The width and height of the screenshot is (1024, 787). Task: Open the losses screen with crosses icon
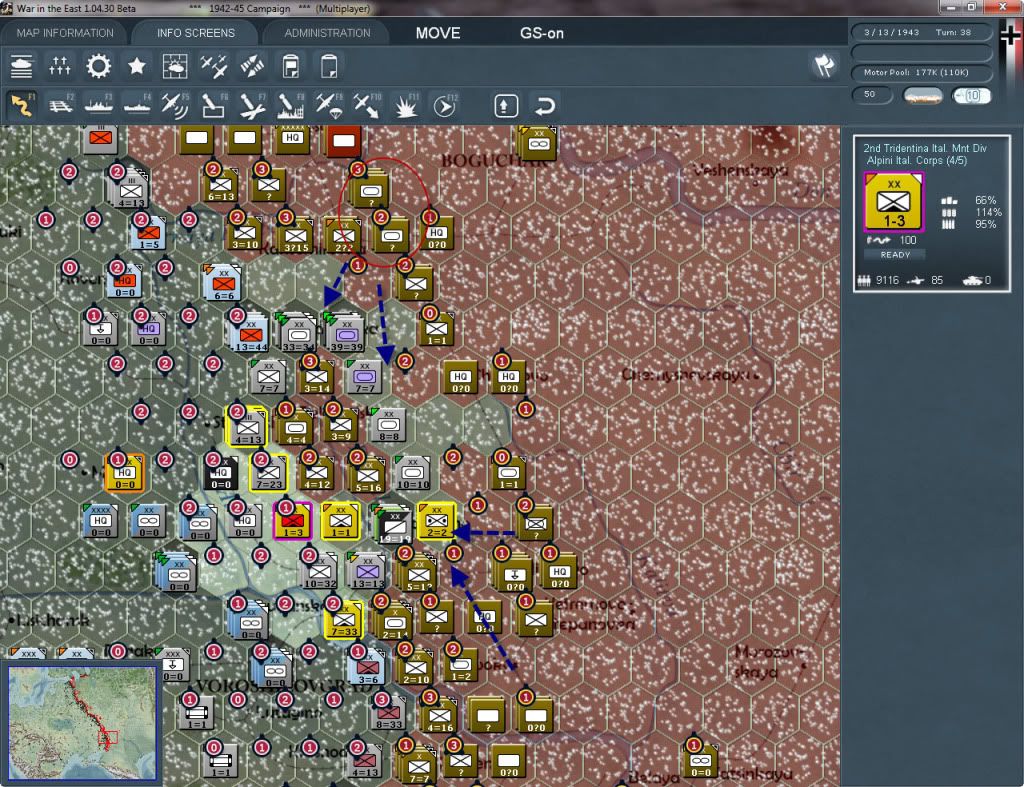point(59,67)
